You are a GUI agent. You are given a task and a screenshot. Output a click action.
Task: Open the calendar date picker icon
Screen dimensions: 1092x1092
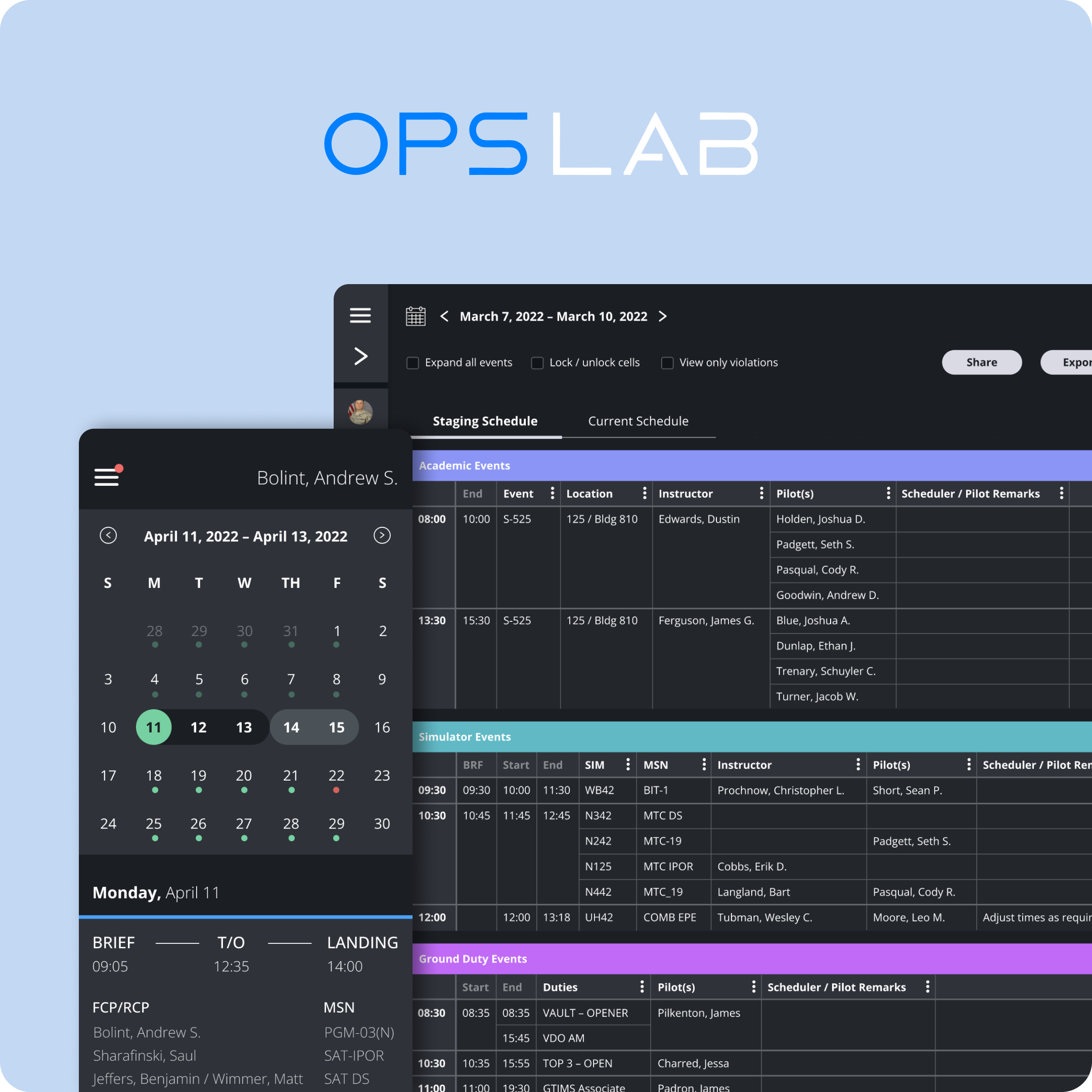[x=416, y=315]
